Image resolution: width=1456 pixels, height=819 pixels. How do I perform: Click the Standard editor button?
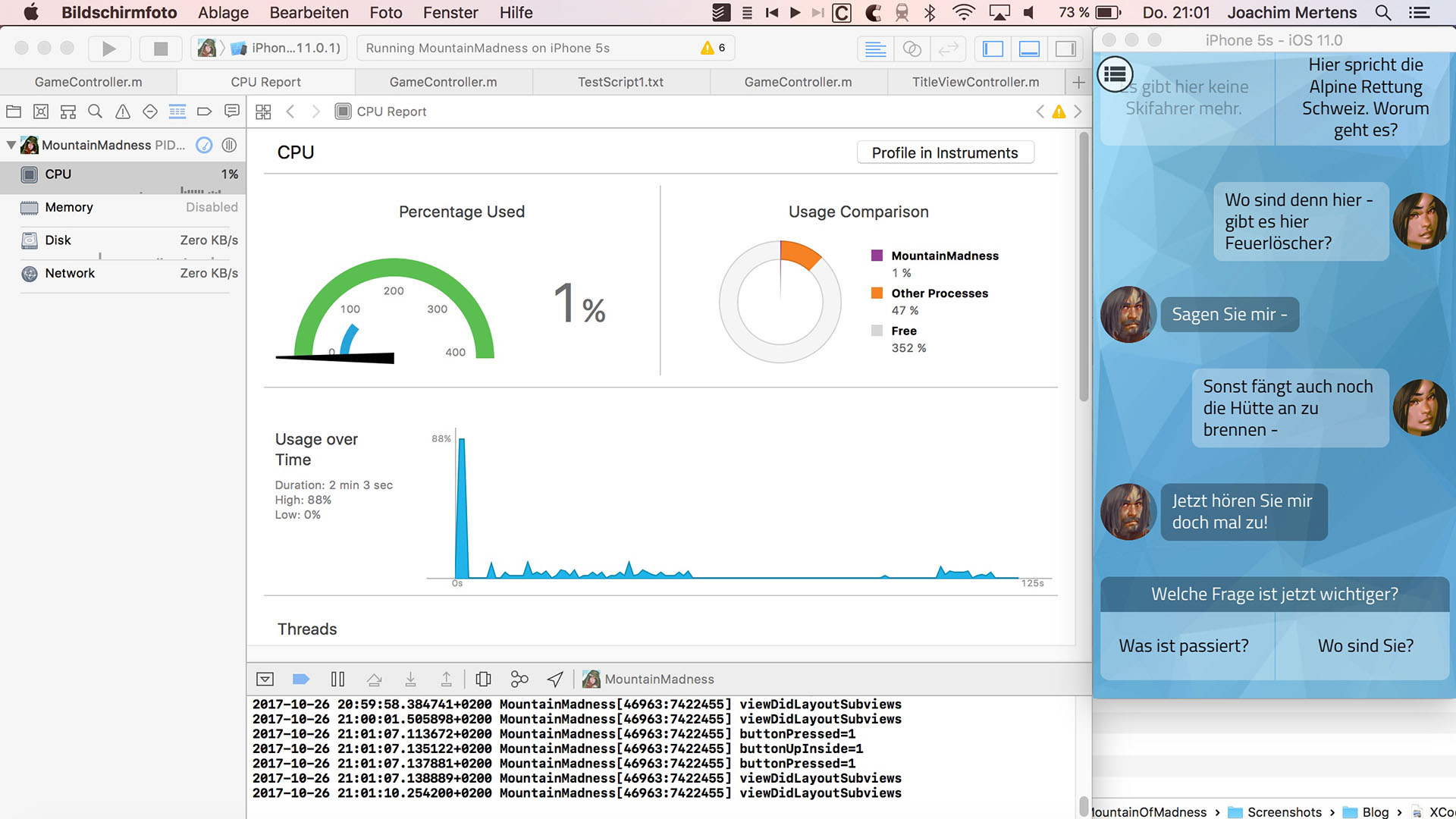tap(875, 49)
